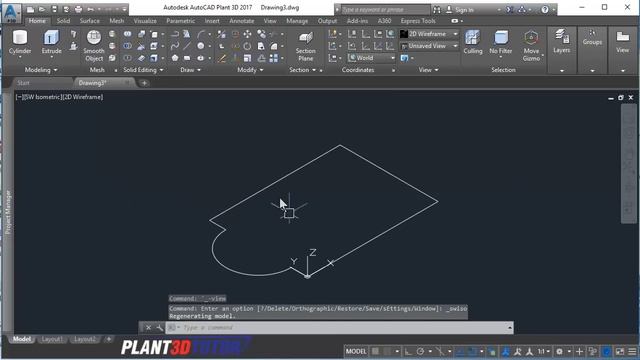
Task: Add a new drawing tab with plus
Action: 144,83
